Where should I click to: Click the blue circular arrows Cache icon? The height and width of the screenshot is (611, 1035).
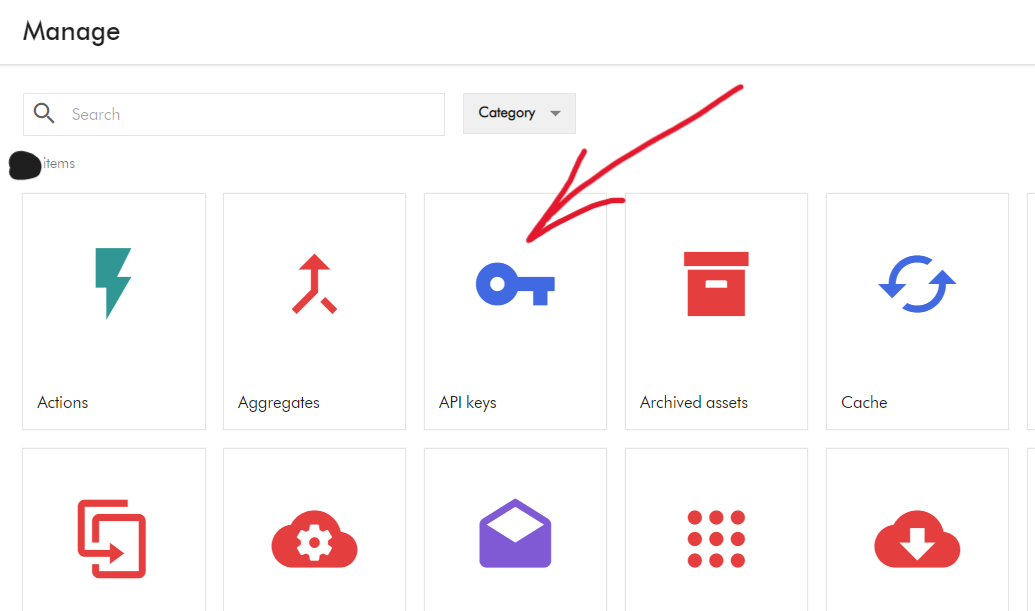coord(917,284)
